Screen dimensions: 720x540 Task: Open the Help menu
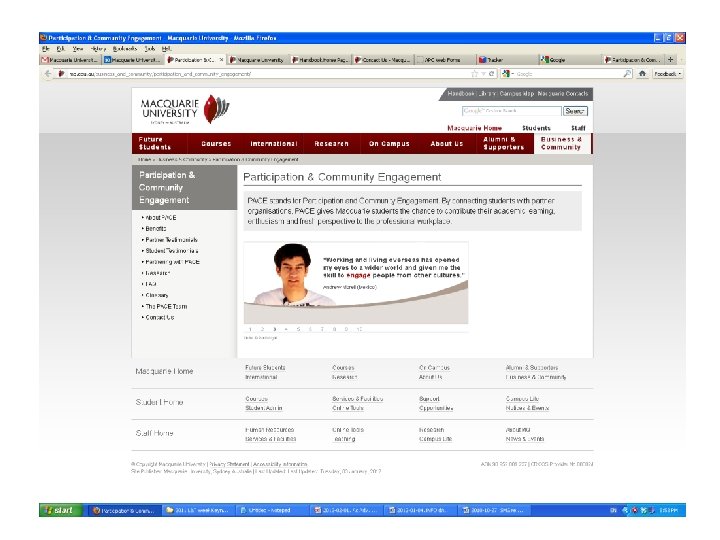tap(167, 48)
